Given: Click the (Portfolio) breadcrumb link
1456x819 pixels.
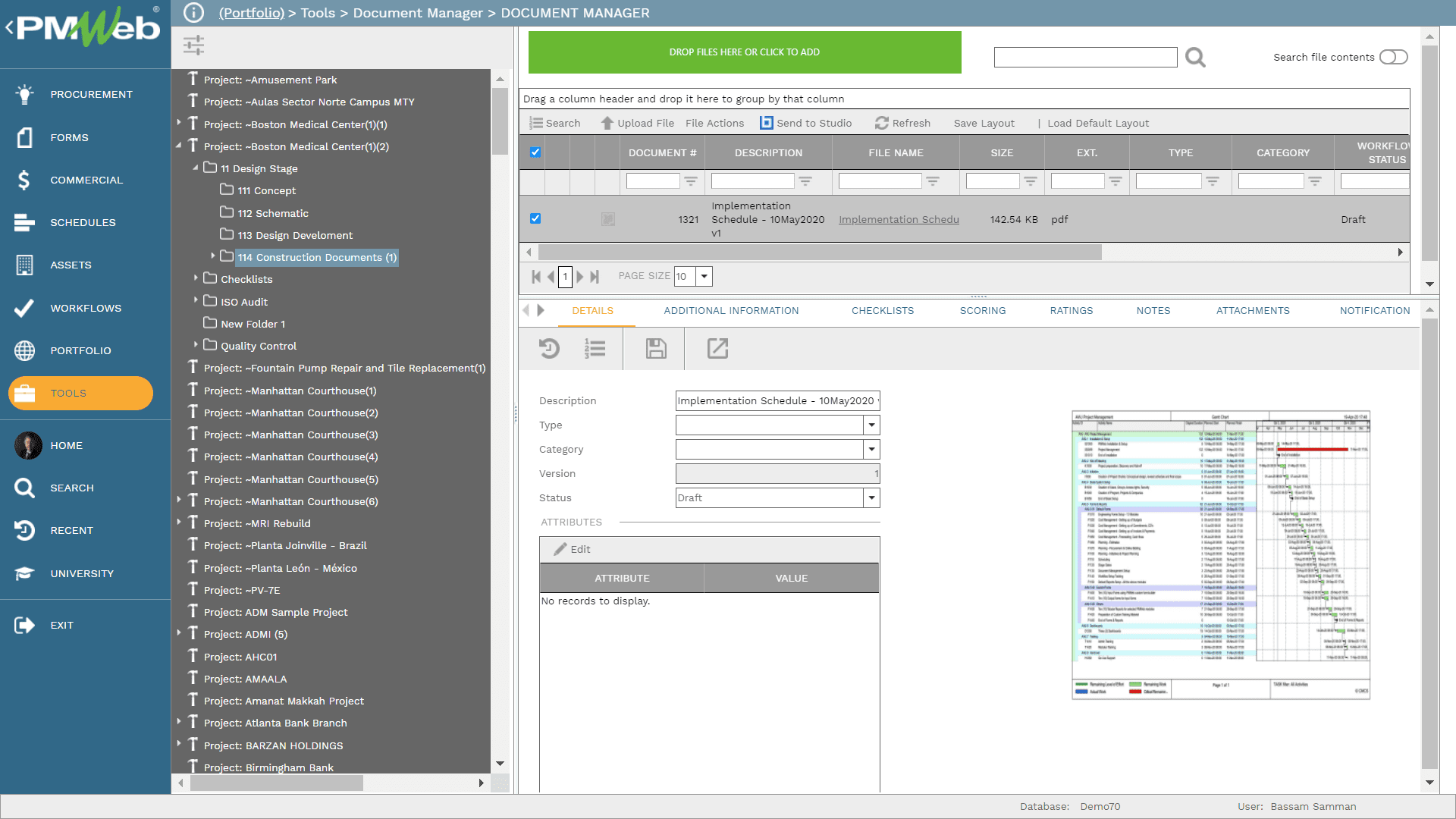Looking at the screenshot, I should (252, 13).
